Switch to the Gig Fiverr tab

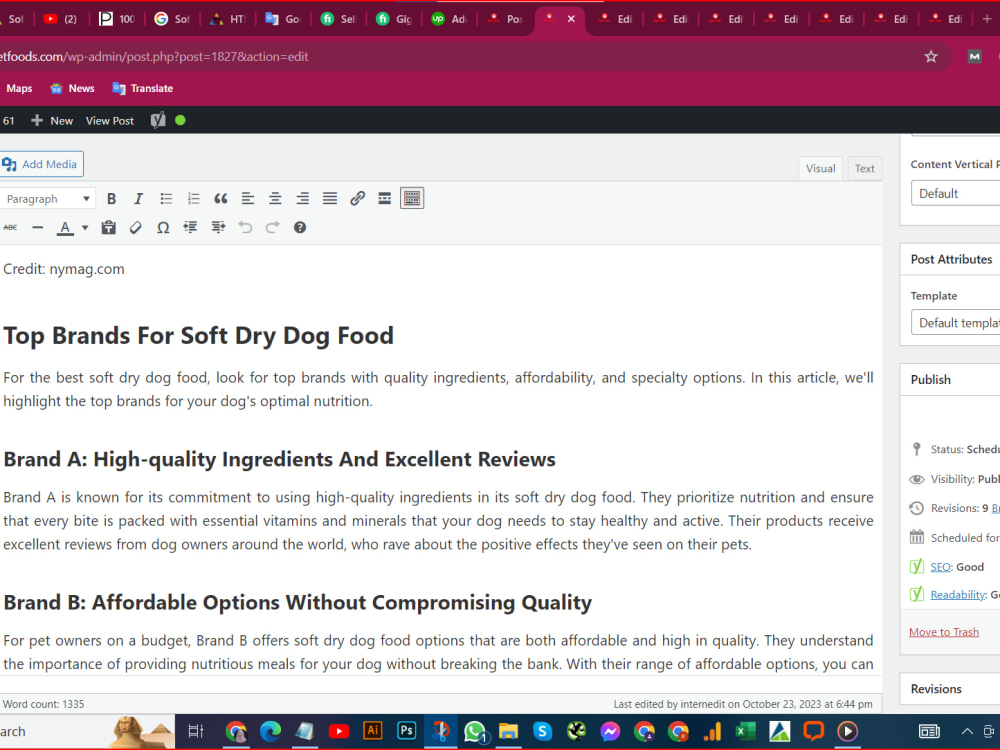coord(395,18)
